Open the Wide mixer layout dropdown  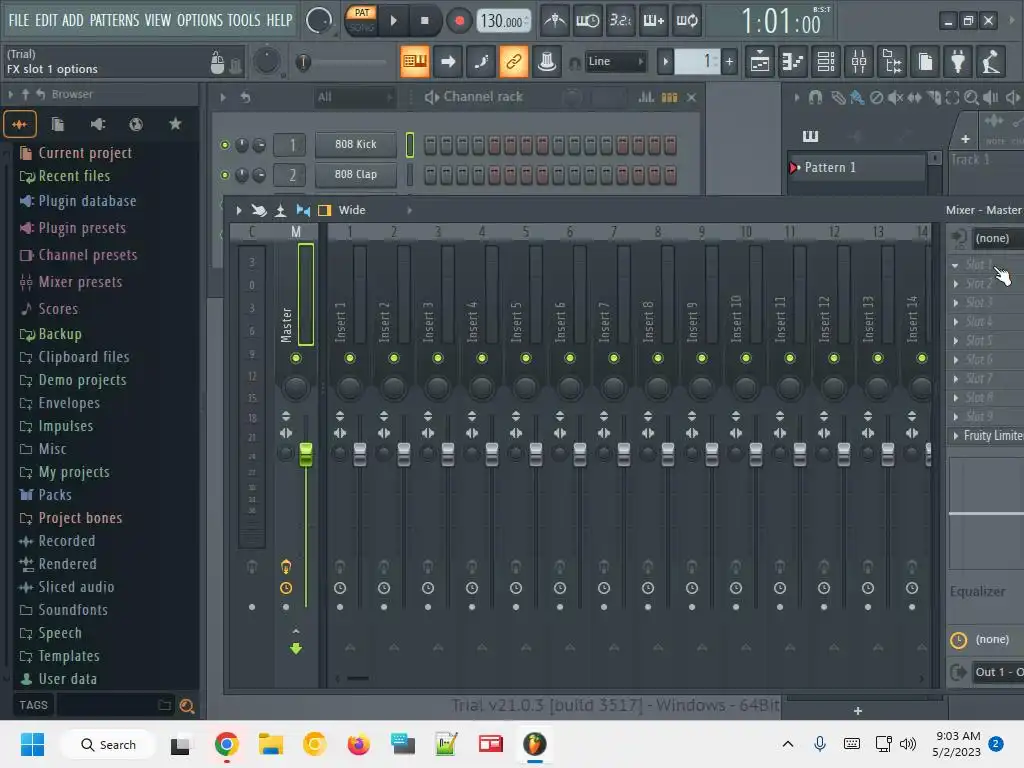374,210
